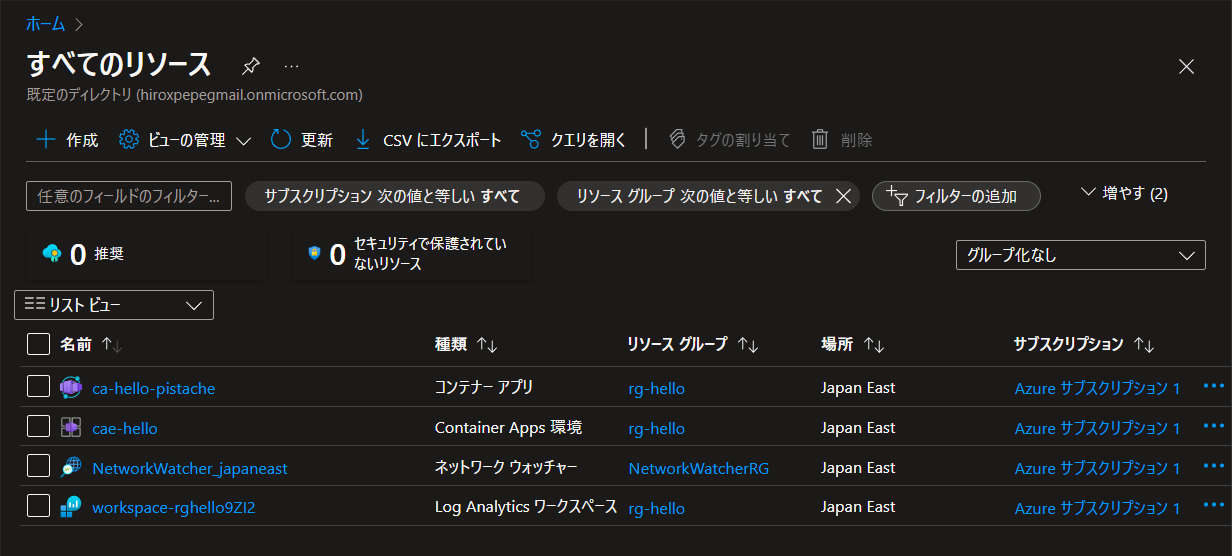
Task: Click the コンテナー アプリ type cell
Action: (x=484, y=387)
